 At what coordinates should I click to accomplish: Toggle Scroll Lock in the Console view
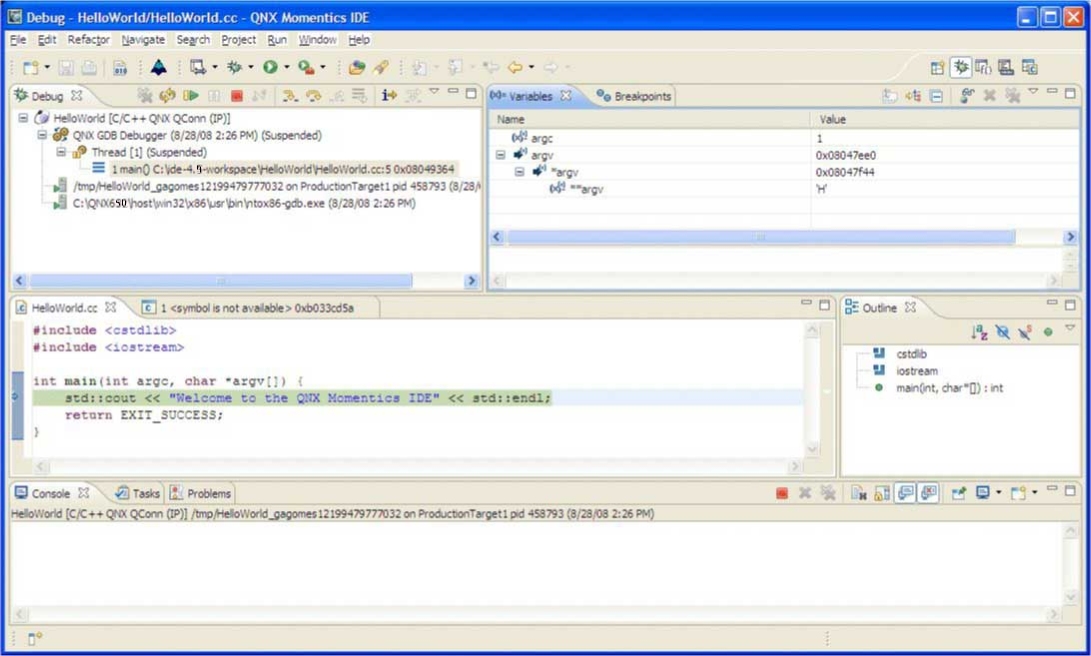click(x=881, y=493)
